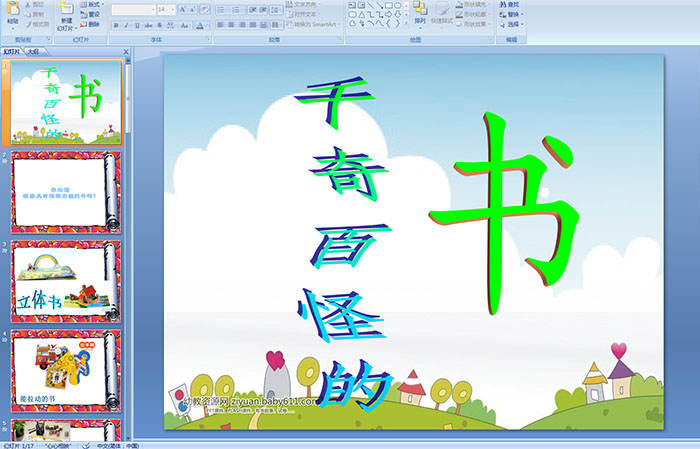Select the Right Arrow block shape
The width and height of the screenshot is (700, 449).
(x=388, y=15)
